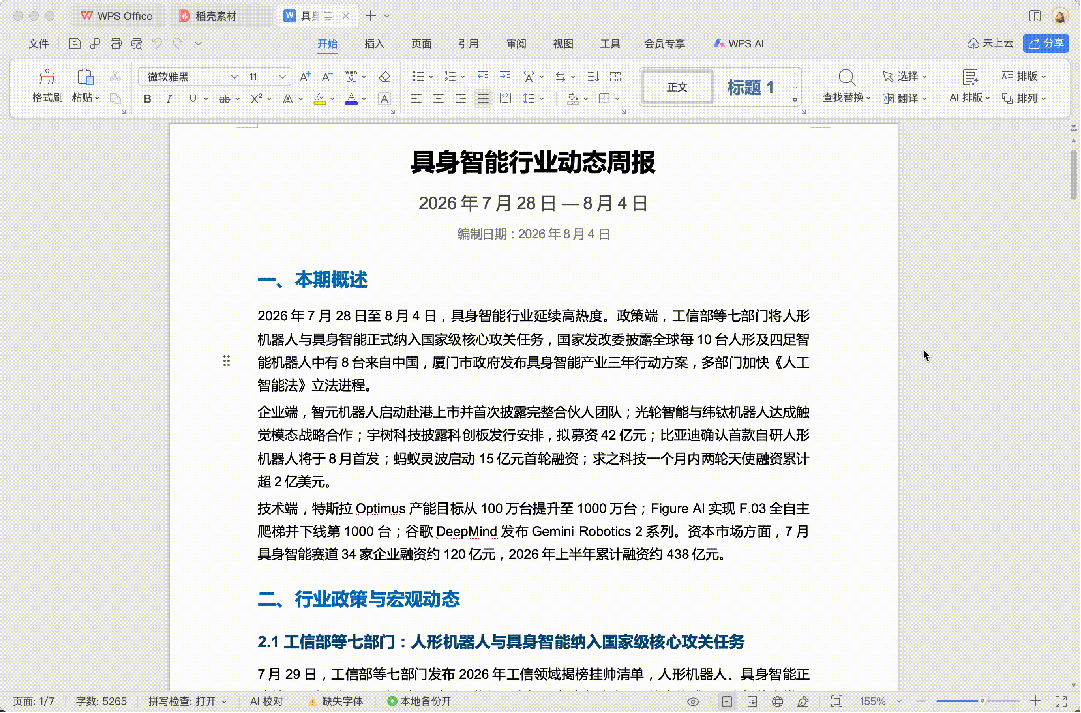Switch to the 插入 tab
The height and width of the screenshot is (713, 1081).
(x=374, y=43)
